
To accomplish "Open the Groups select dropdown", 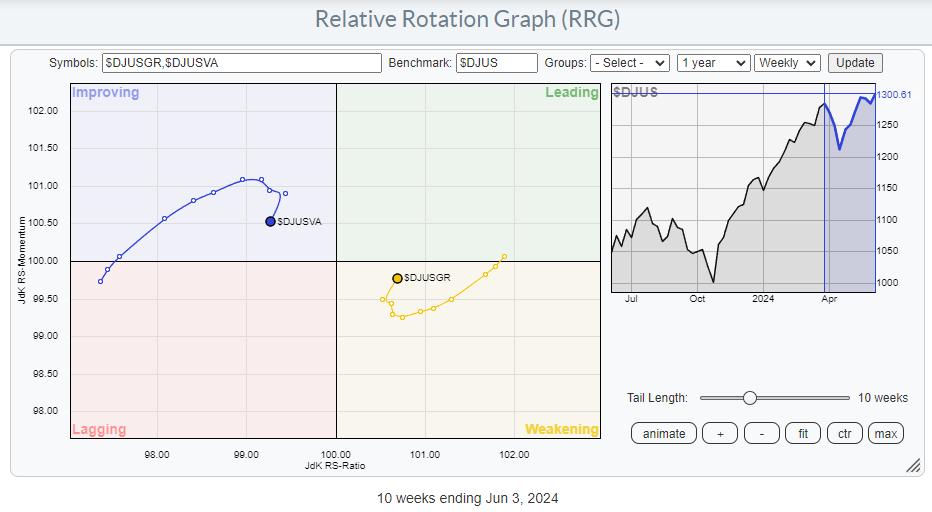I will (629, 63).
